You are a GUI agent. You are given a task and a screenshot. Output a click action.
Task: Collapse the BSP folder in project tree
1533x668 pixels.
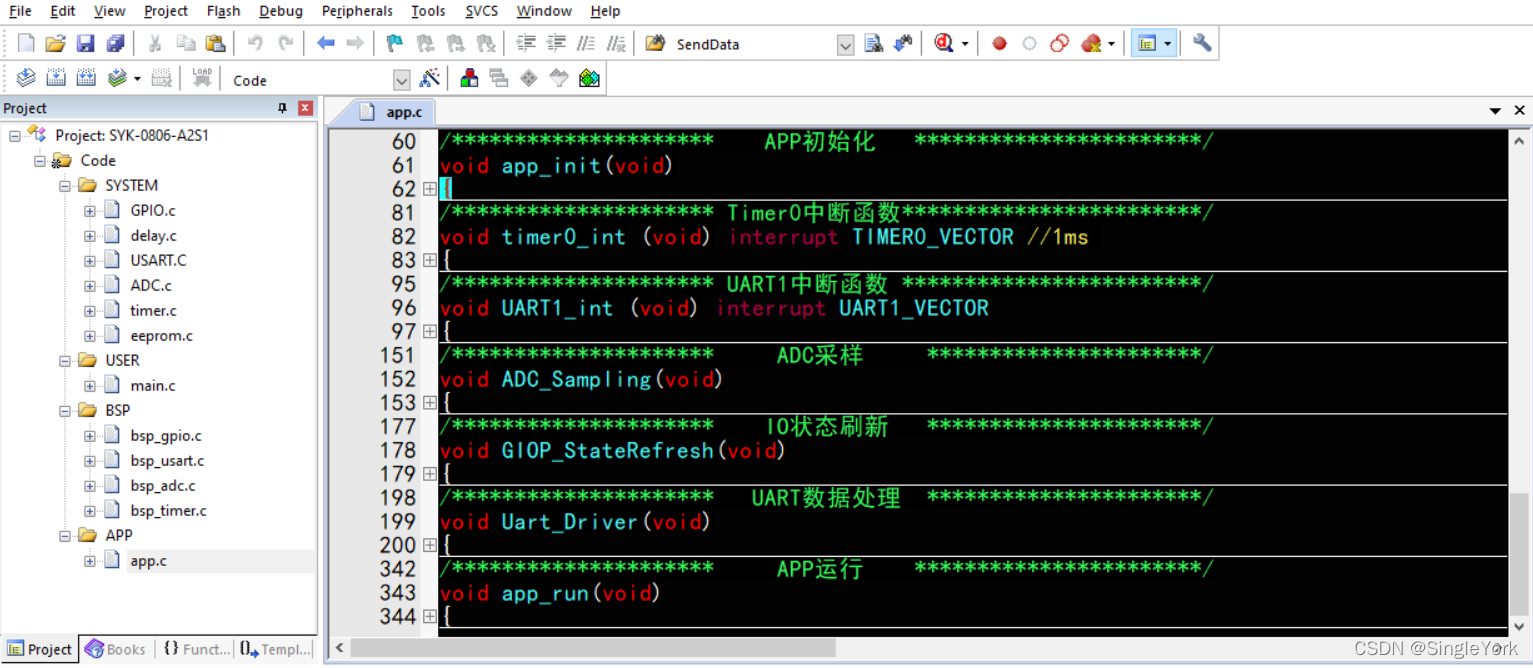pos(65,411)
